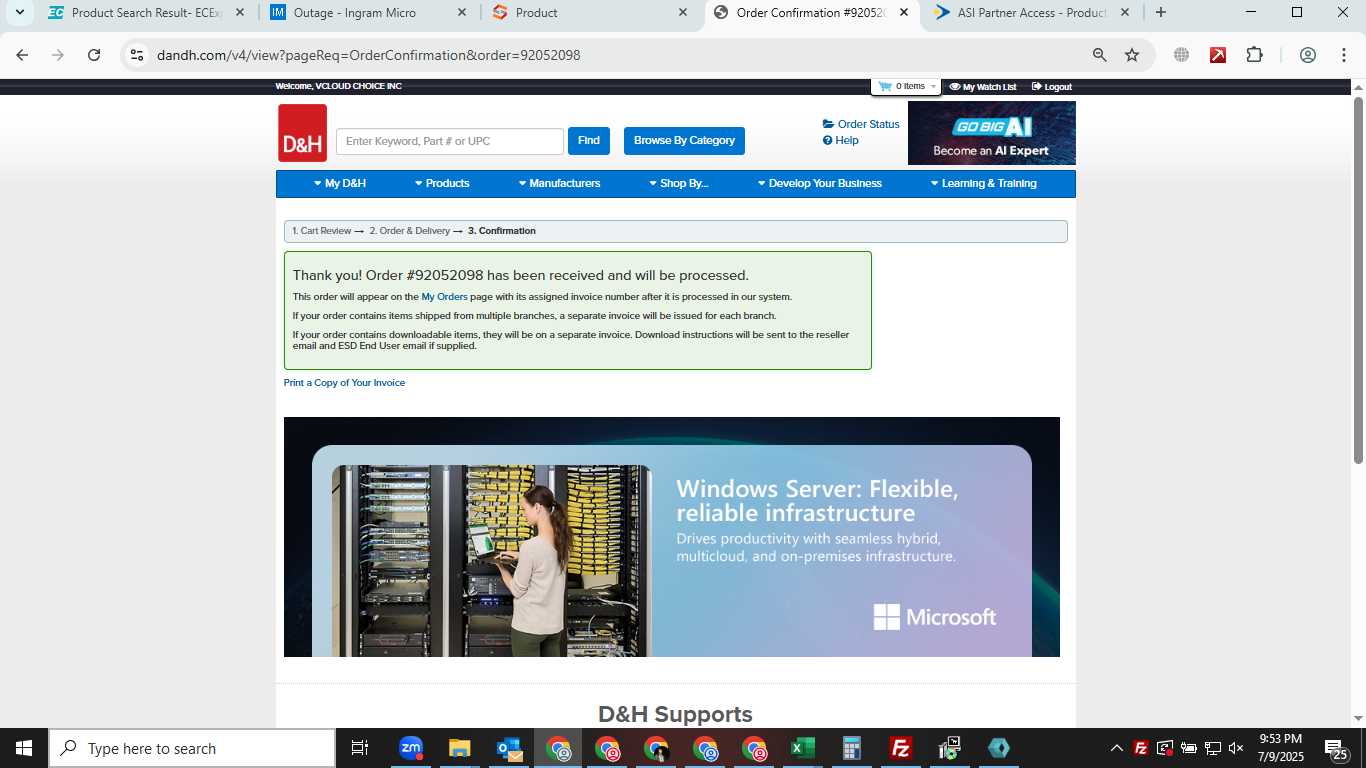Screen dimensions: 1366x768
Task: Open the Help link
Action: (841, 140)
